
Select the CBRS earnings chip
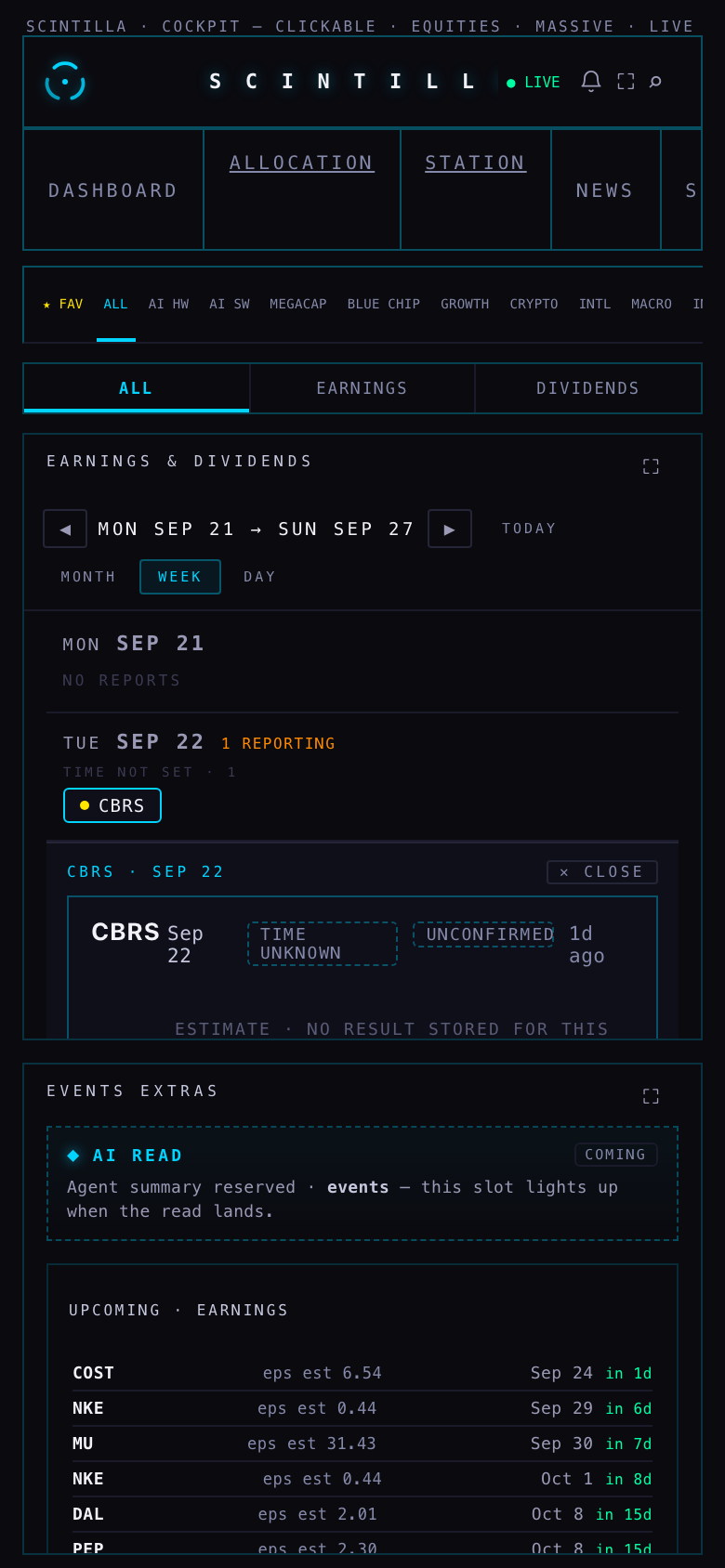tap(112, 805)
